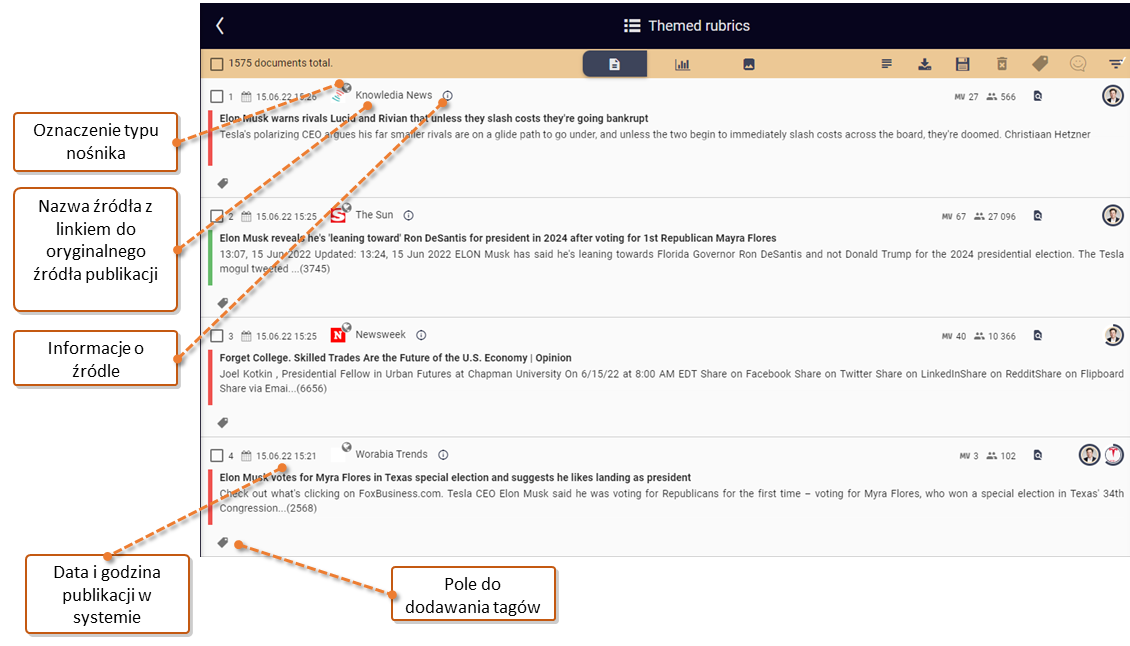Open the image gallery view tab

click(749, 64)
